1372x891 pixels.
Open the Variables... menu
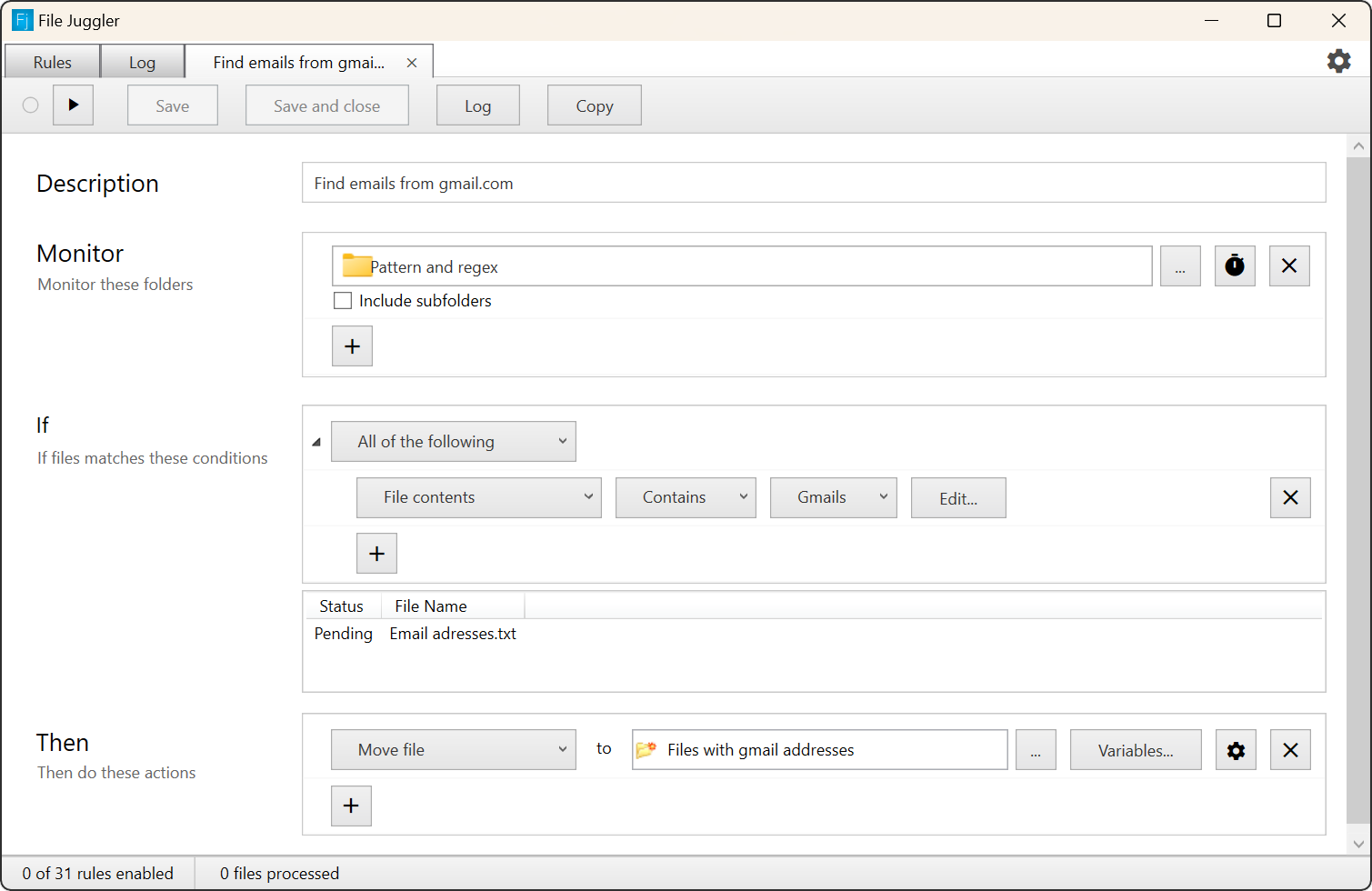[x=1136, y=750]
